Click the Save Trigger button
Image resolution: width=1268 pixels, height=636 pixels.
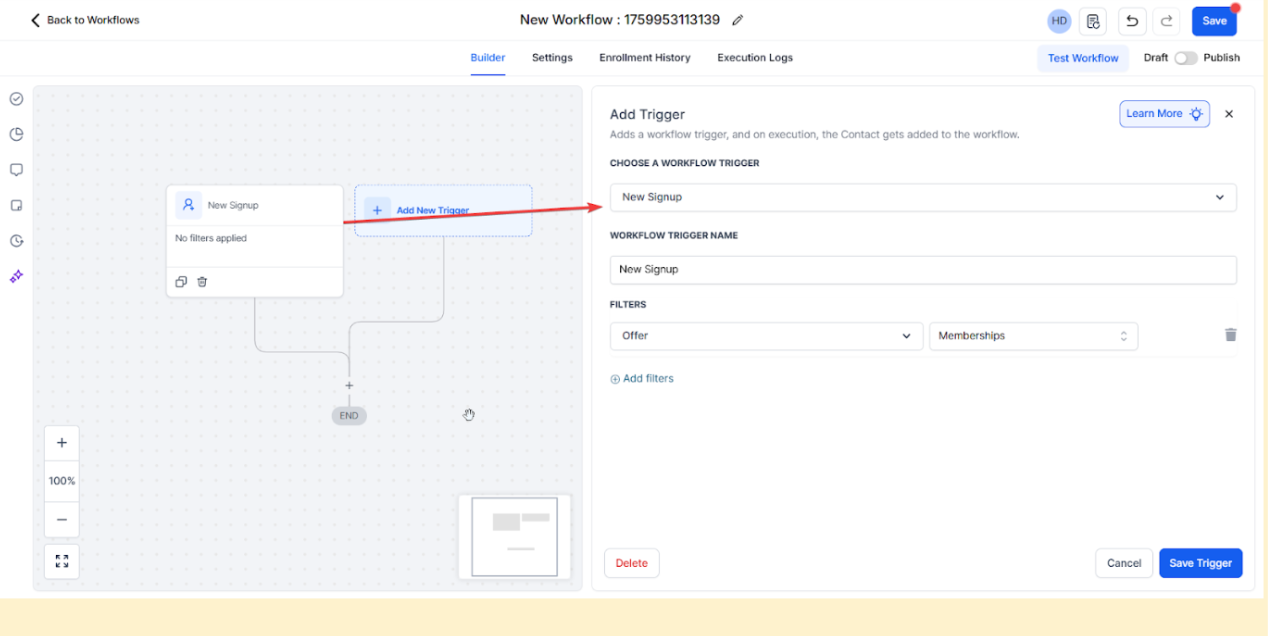[1200, 563]
